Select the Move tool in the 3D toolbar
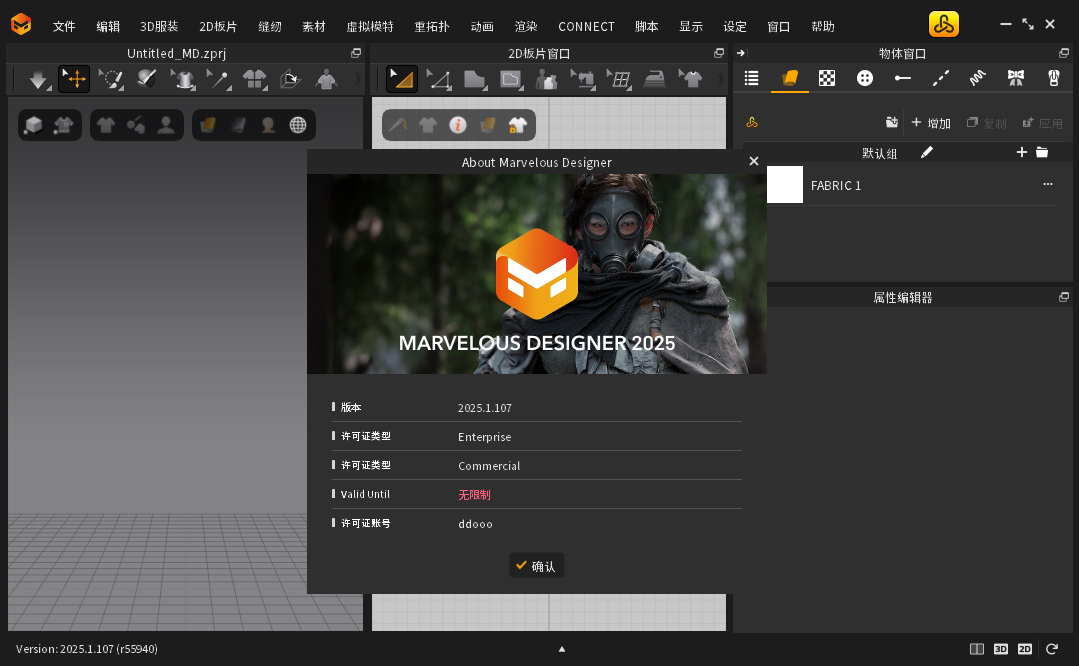 coord(74,79)
